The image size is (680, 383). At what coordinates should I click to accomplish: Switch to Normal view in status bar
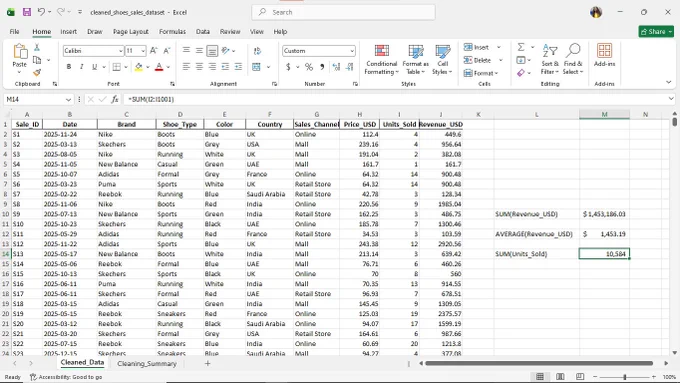tap(540, 376)
